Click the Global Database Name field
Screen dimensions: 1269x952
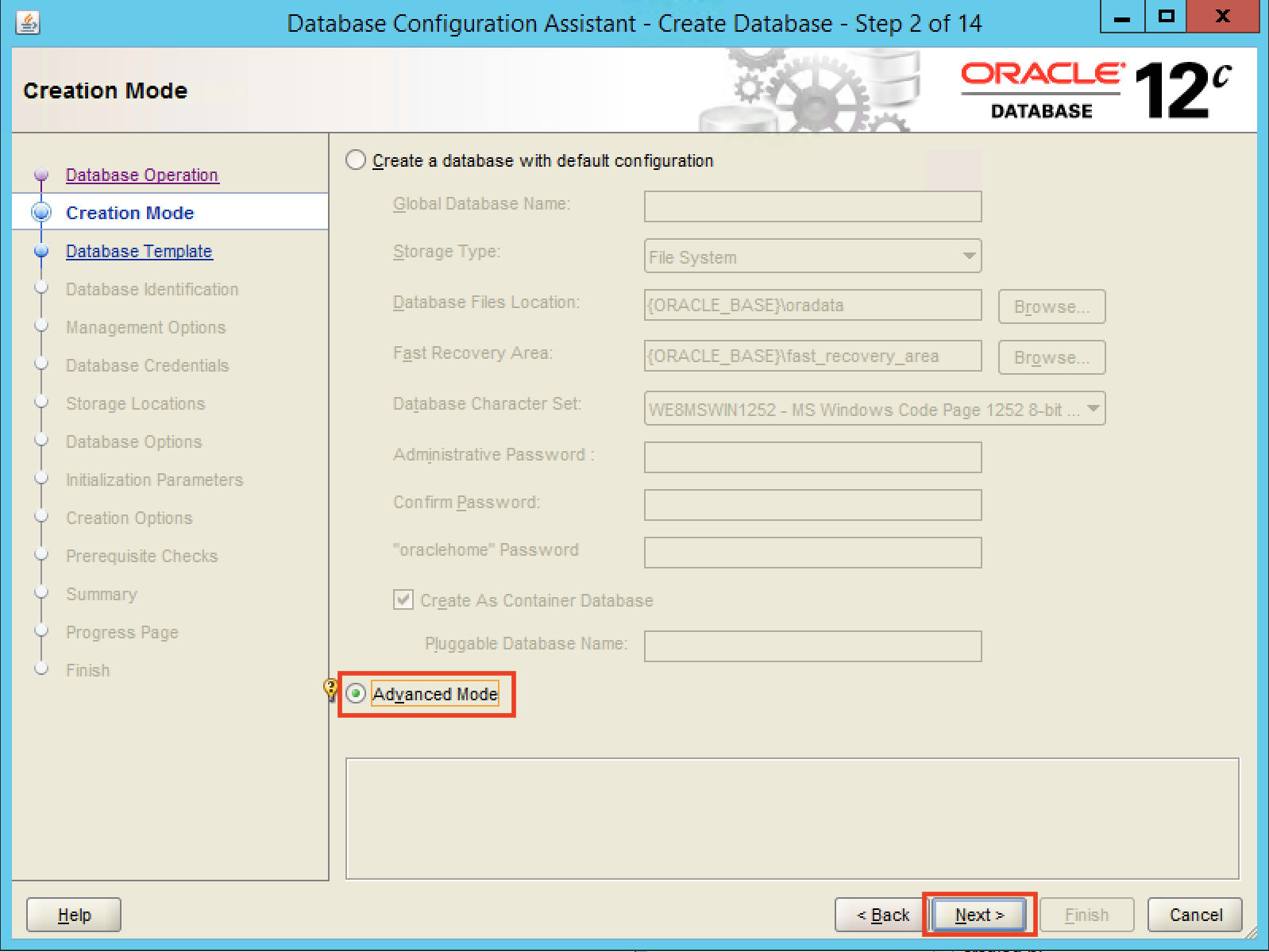coord(812,206)
